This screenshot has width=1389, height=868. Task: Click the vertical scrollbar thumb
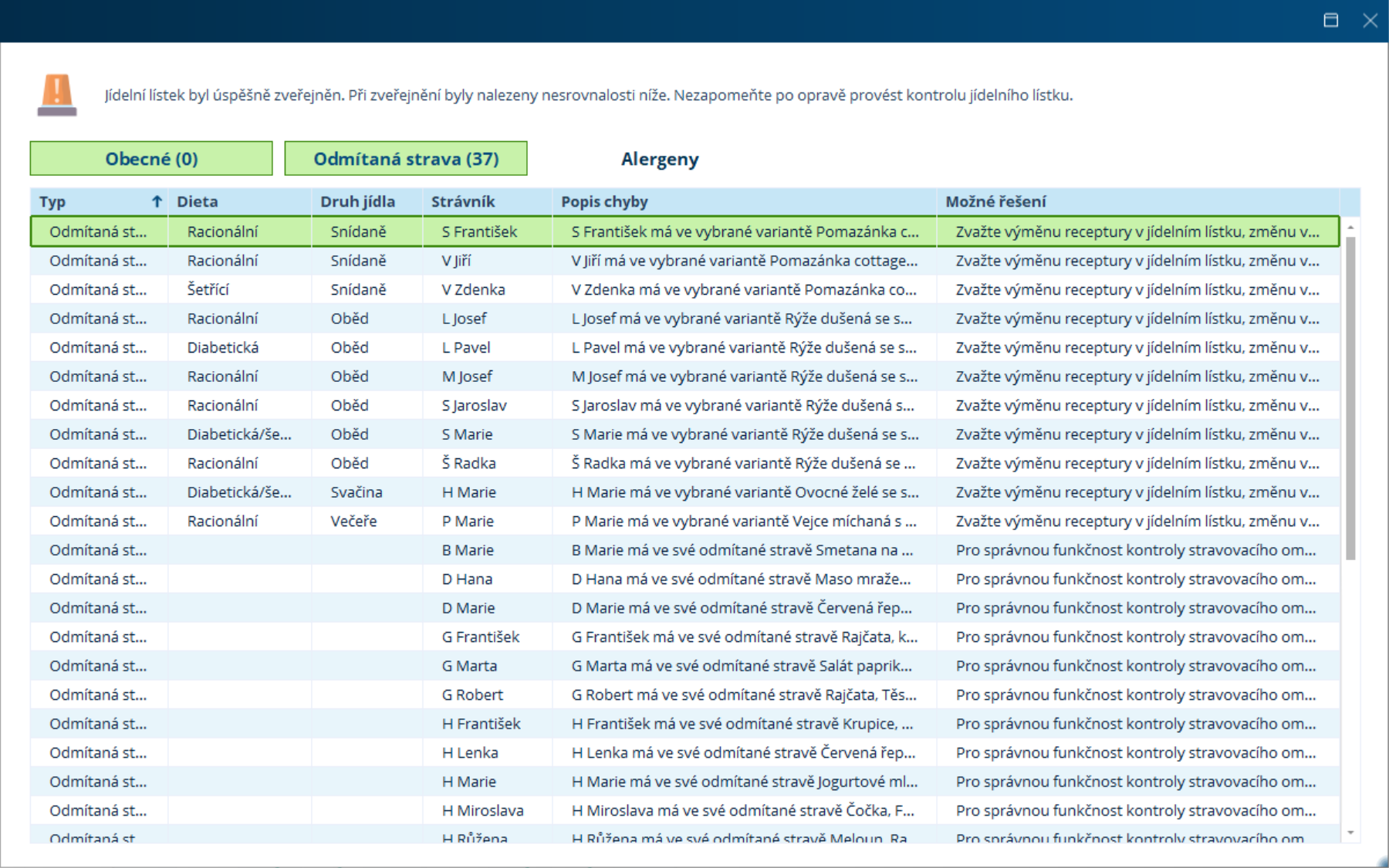[1350, 397]
